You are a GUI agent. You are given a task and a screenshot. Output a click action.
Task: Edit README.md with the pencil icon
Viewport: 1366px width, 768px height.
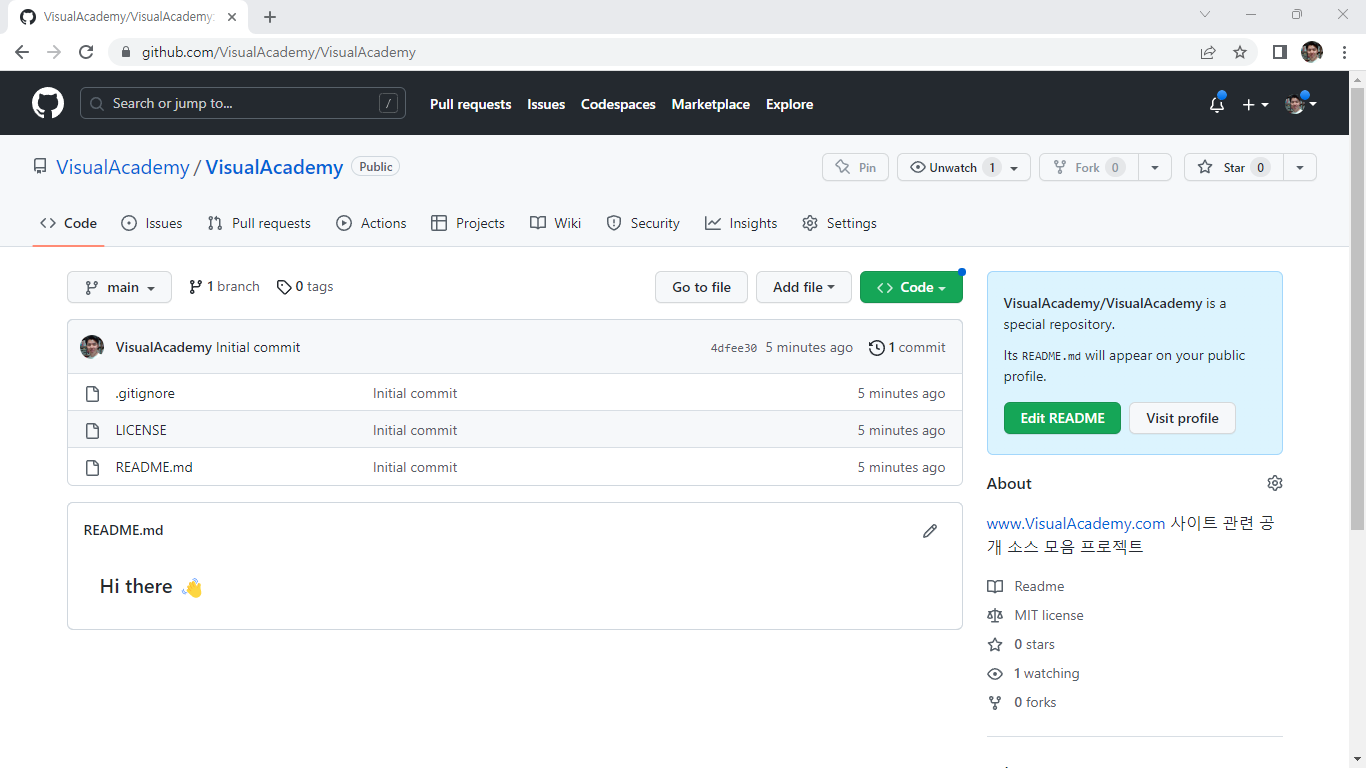[x=930, y=531]
